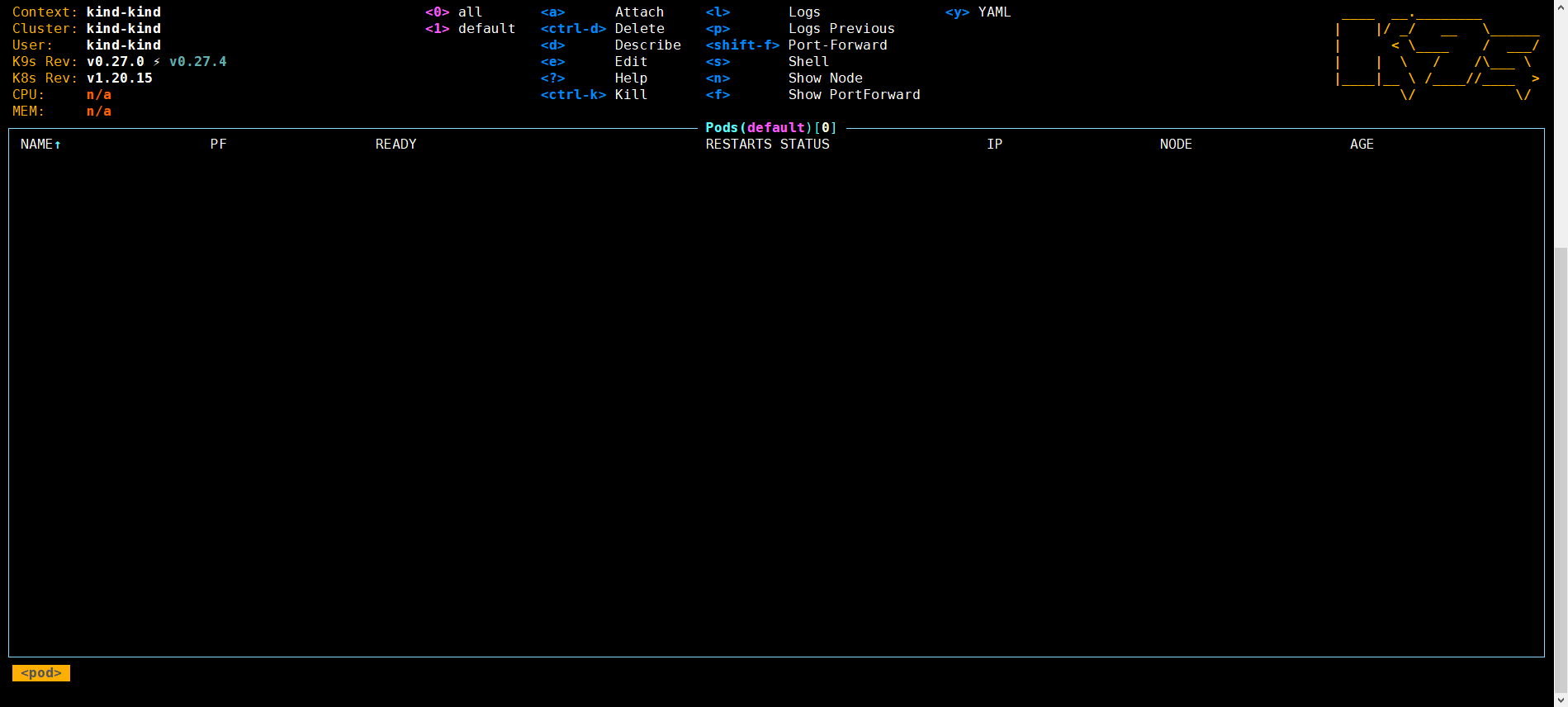Click the Pods(default) table title
The width and height of the screenshot is (1568, 707).
pyautogui.click(x=770, y=128)
